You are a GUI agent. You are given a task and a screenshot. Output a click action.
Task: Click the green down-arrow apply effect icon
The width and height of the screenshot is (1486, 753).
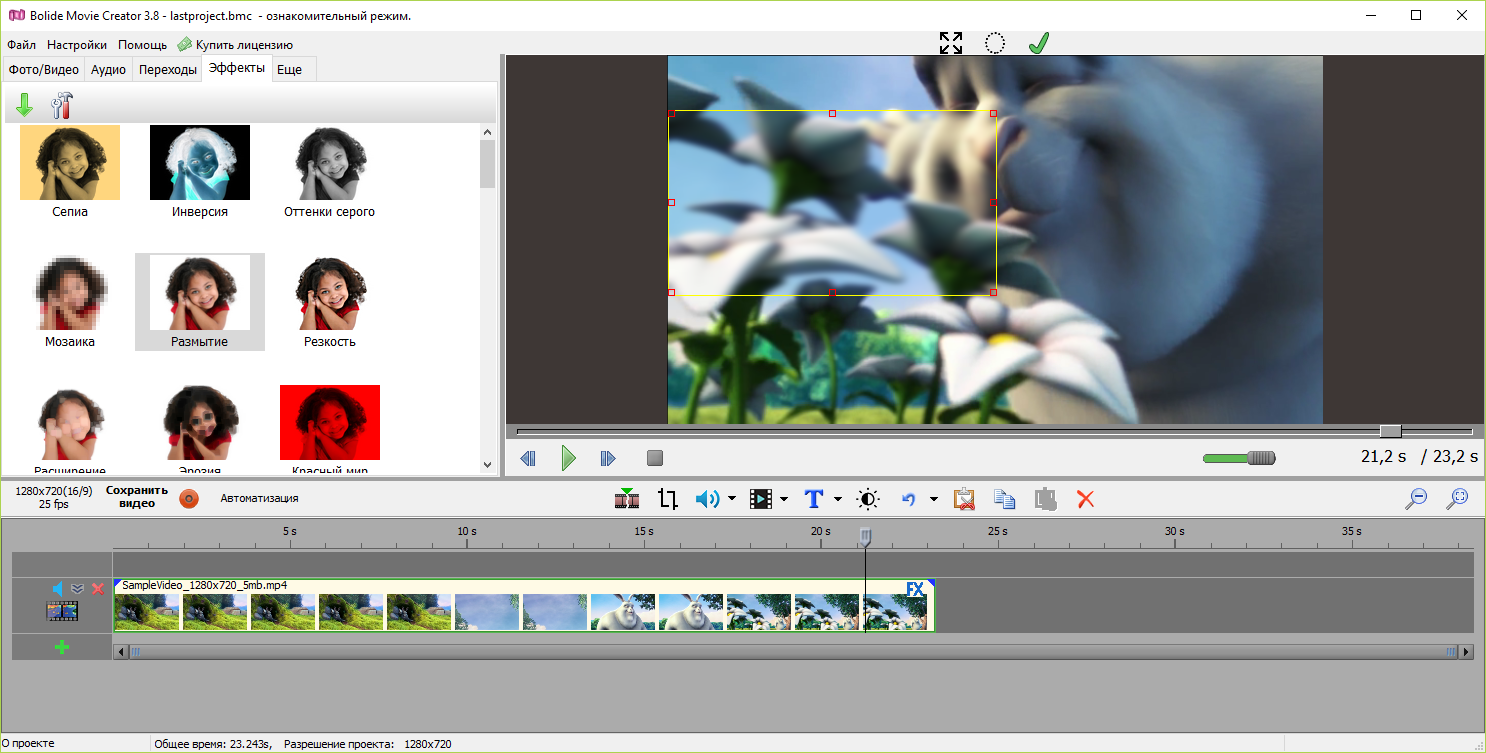pyautogui.click(x=25, y=105)
